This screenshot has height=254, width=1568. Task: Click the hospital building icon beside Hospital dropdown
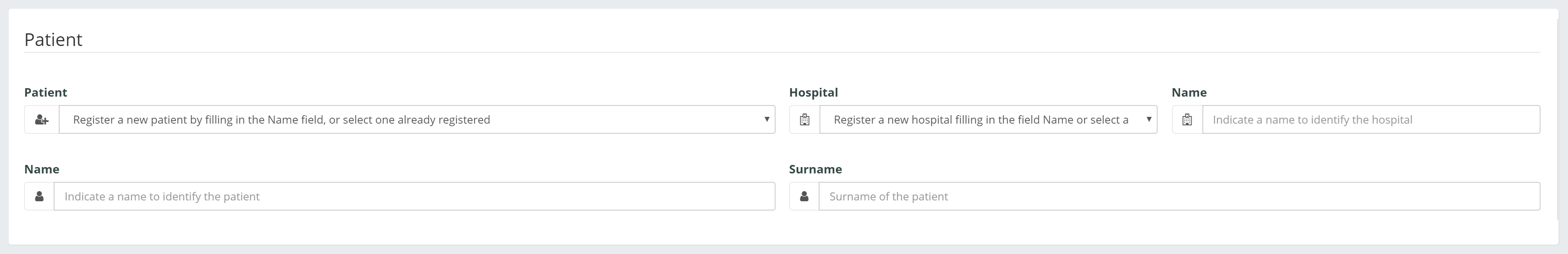(804, 120)
